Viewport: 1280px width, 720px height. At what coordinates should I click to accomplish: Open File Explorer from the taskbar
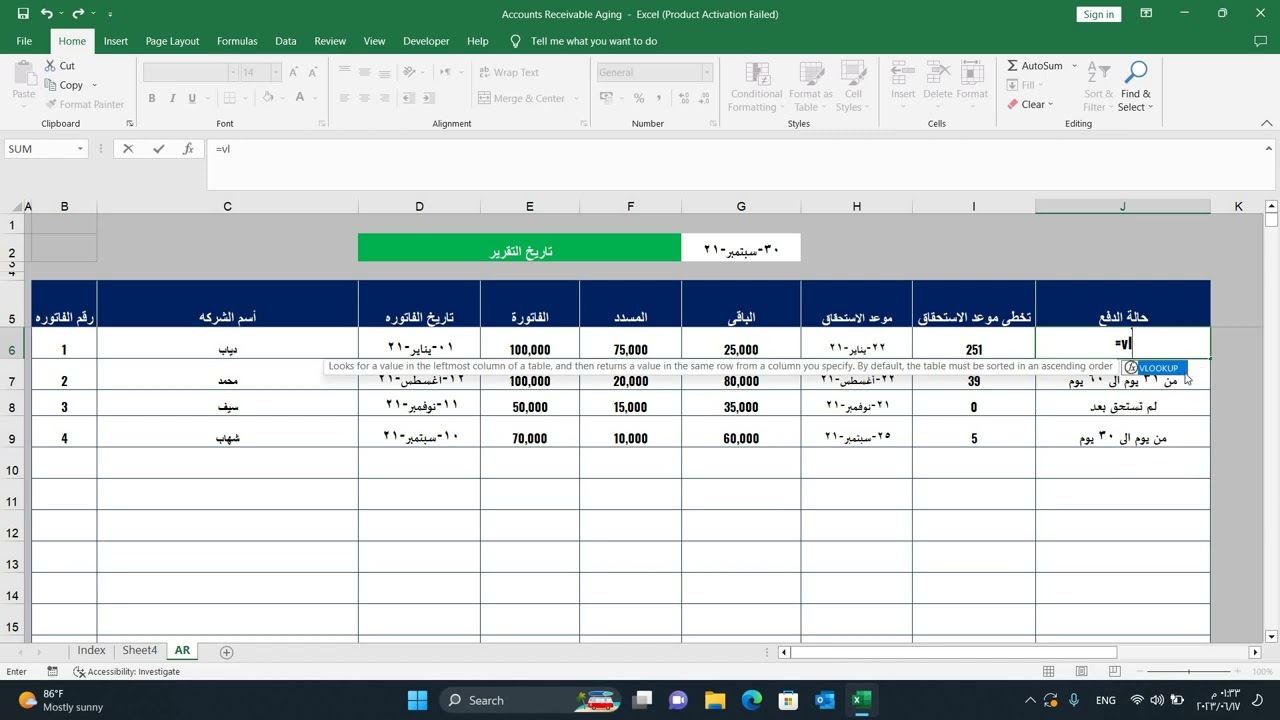(715, 700)
